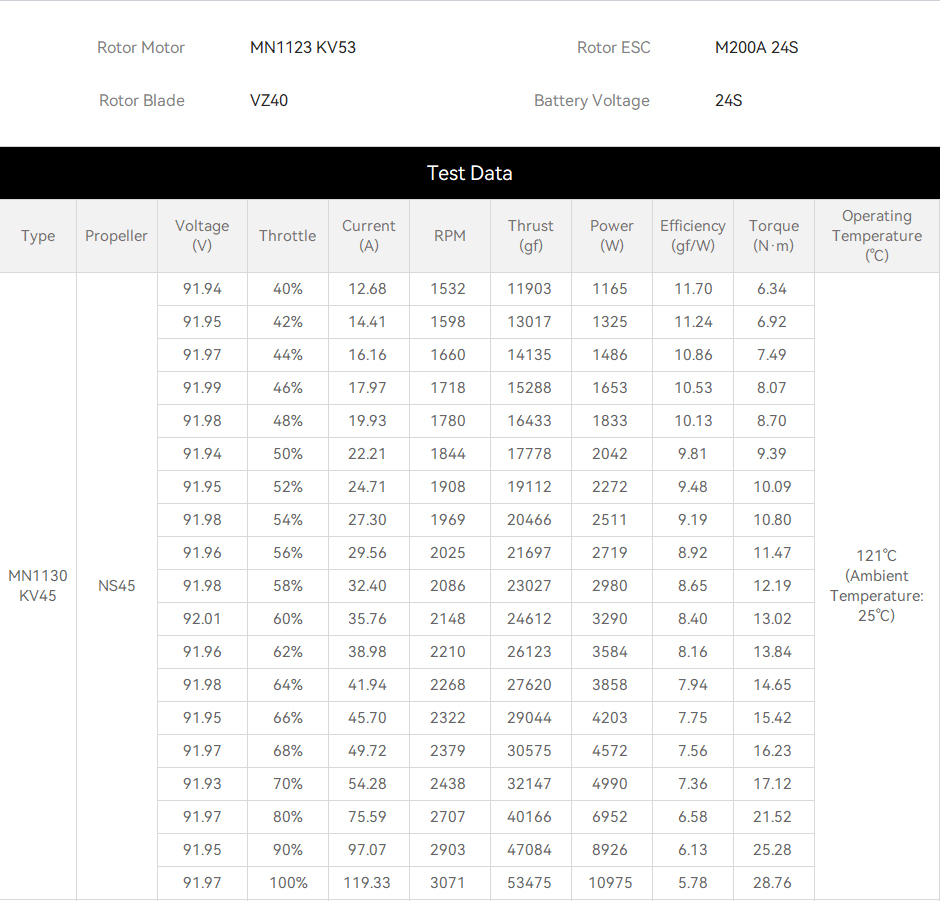The width and height of the screenshot is (940, 901).
Task: Click the Operating Temperature column header
Action: coord(876,236)
